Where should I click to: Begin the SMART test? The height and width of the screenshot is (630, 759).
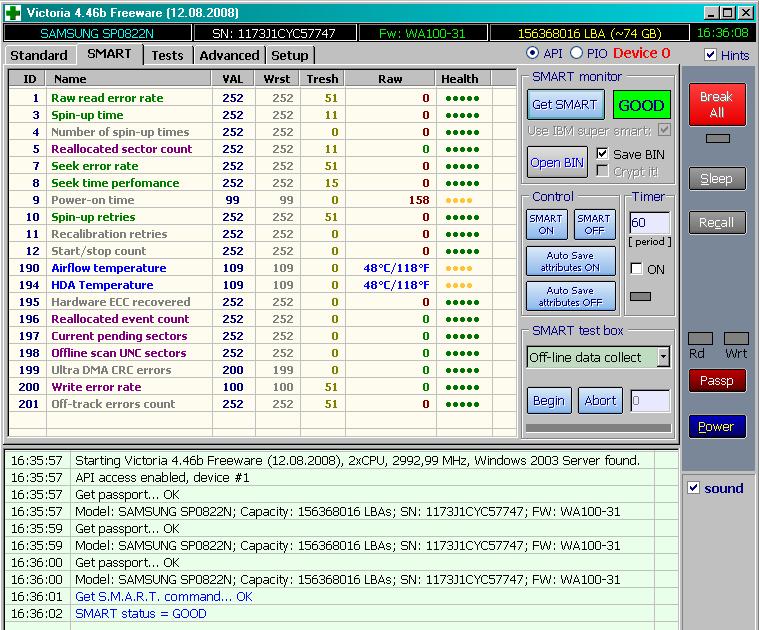(549, 401)
